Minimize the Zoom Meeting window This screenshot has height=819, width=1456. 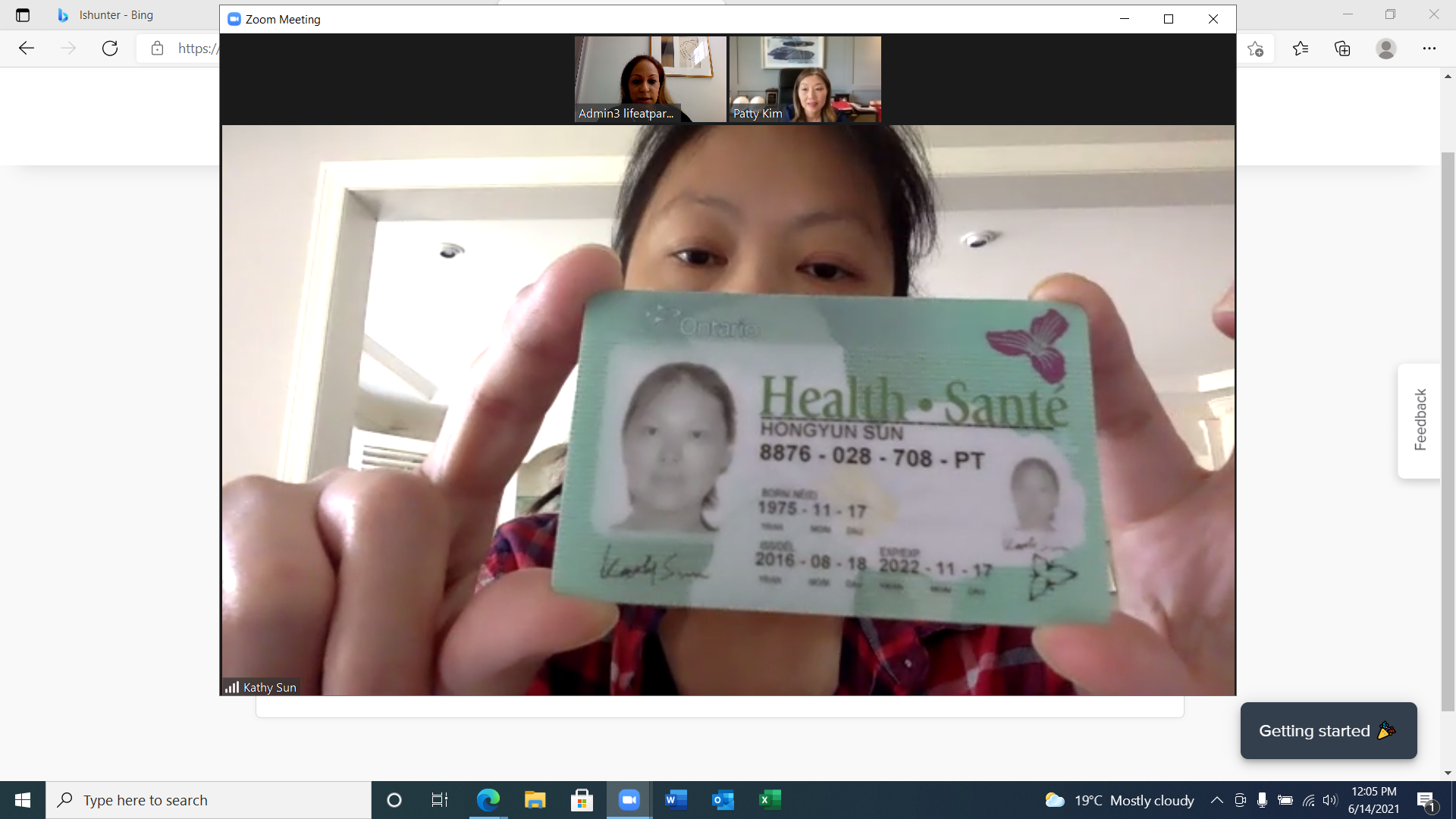[x=1125, y=19]
